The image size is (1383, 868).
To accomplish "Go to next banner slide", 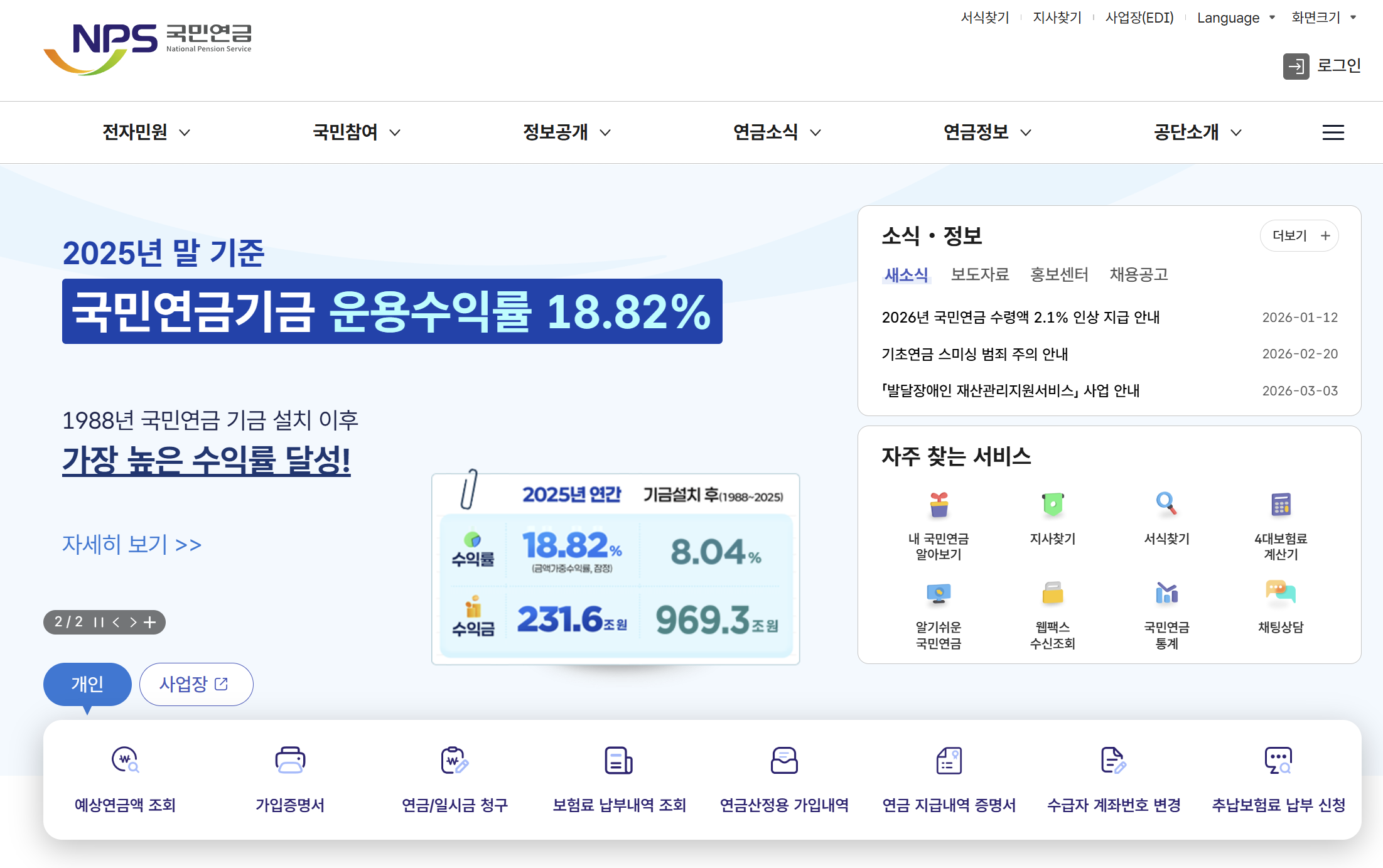I will coord(133,623).
